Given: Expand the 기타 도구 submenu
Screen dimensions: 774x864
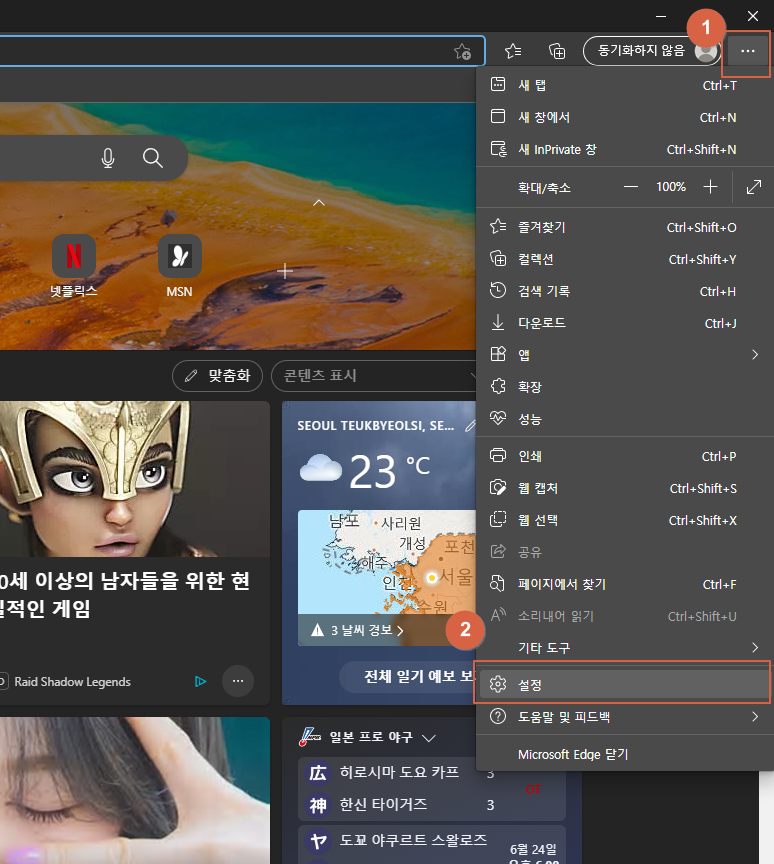Looking at the screenshot, I should 624,647.
